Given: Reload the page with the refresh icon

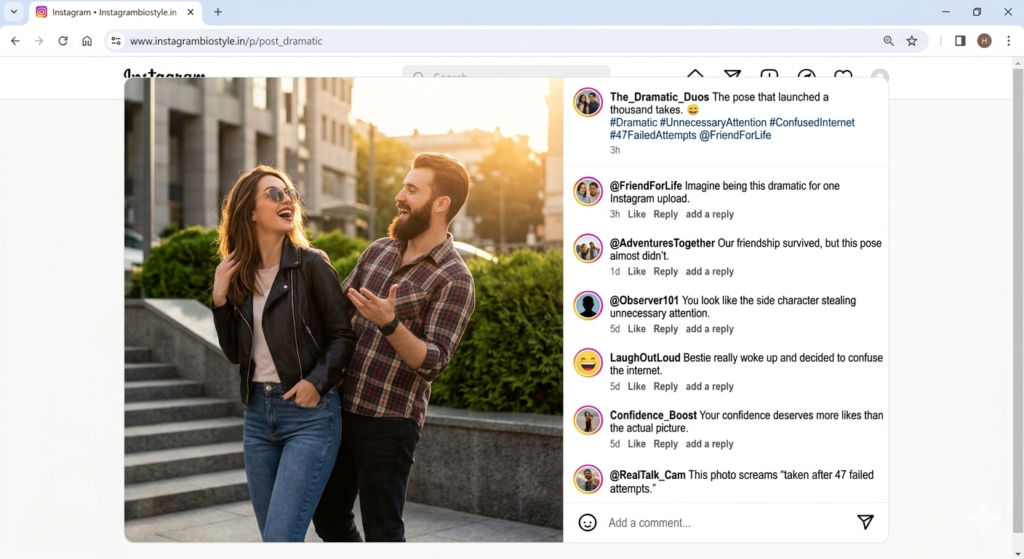Looking at the screenshot, I should [63, 40].
